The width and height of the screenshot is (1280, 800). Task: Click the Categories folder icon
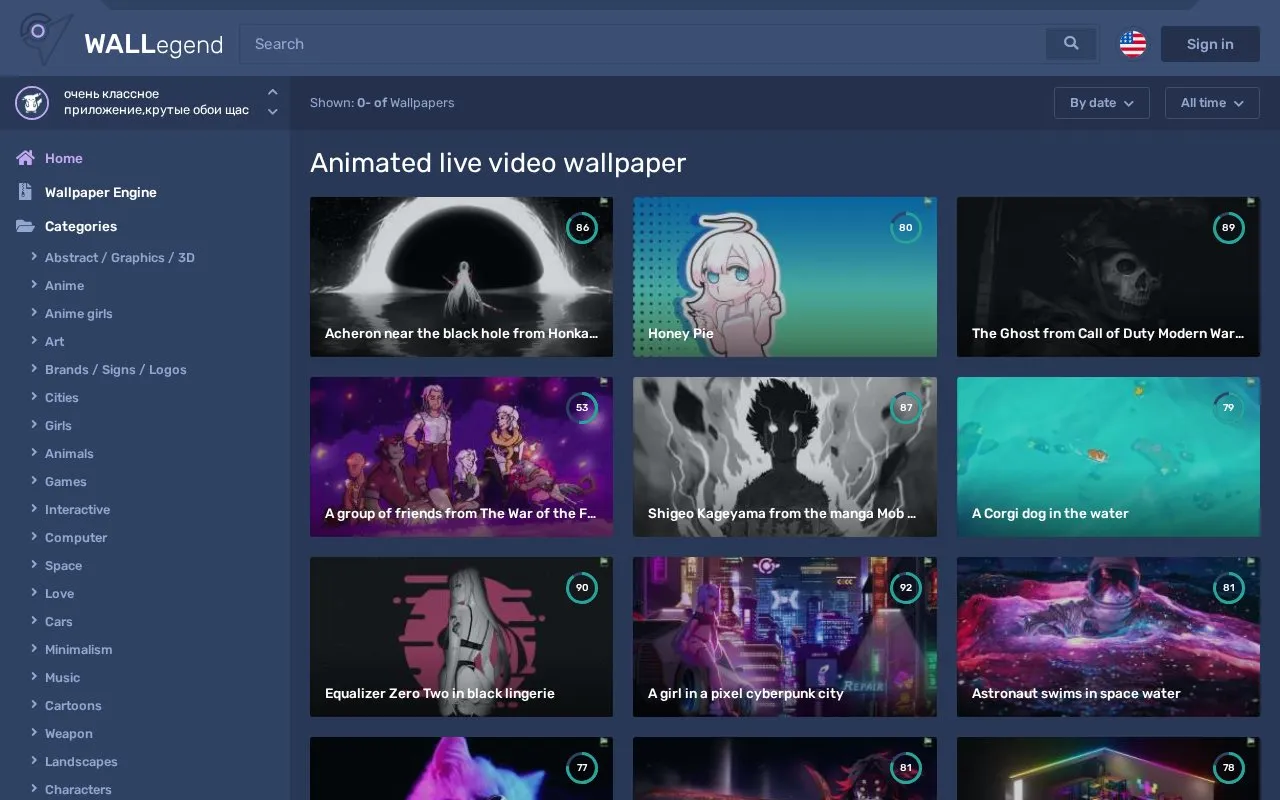pos(25,226)
